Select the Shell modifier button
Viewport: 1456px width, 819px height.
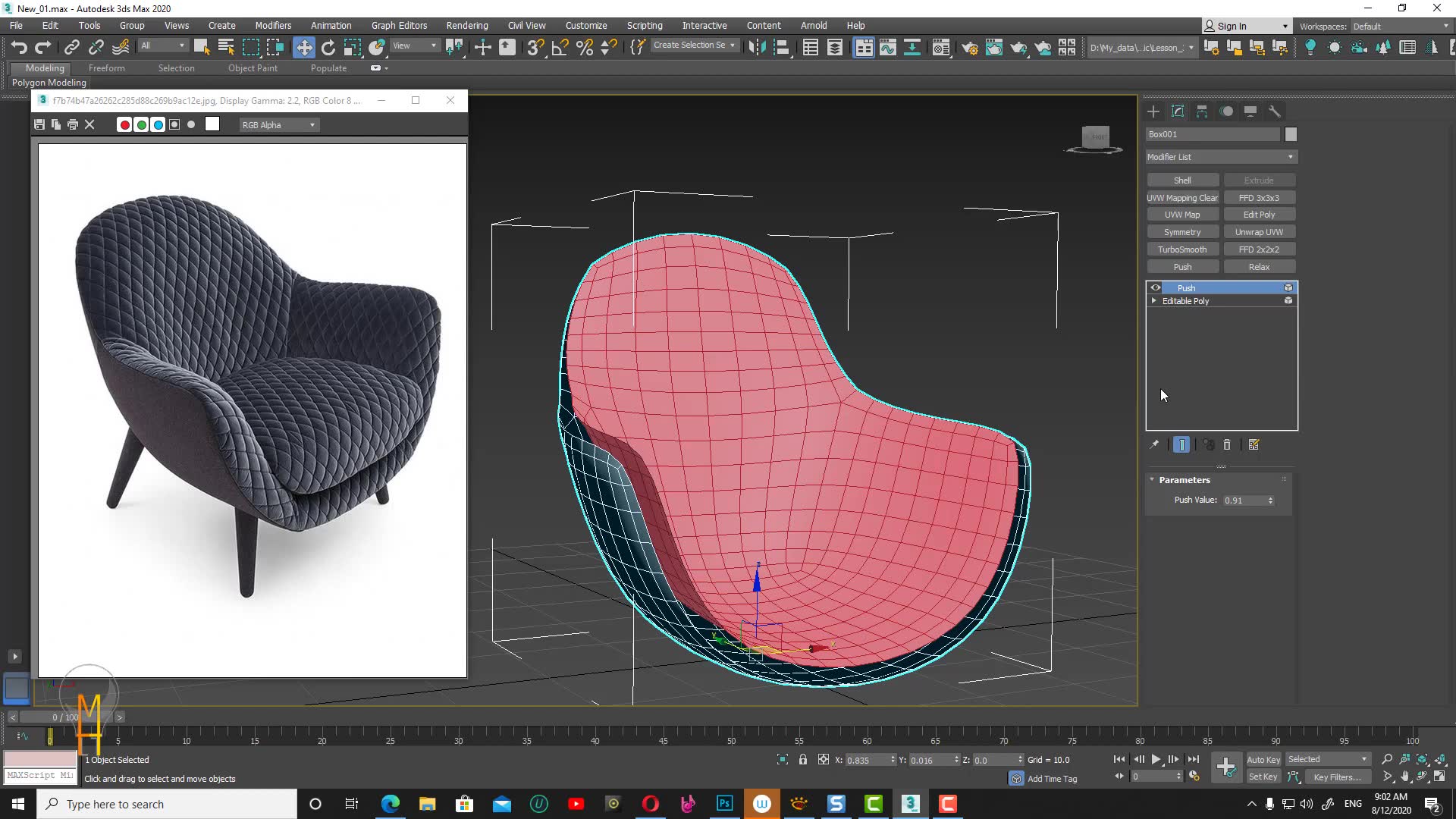point(1183,180)
